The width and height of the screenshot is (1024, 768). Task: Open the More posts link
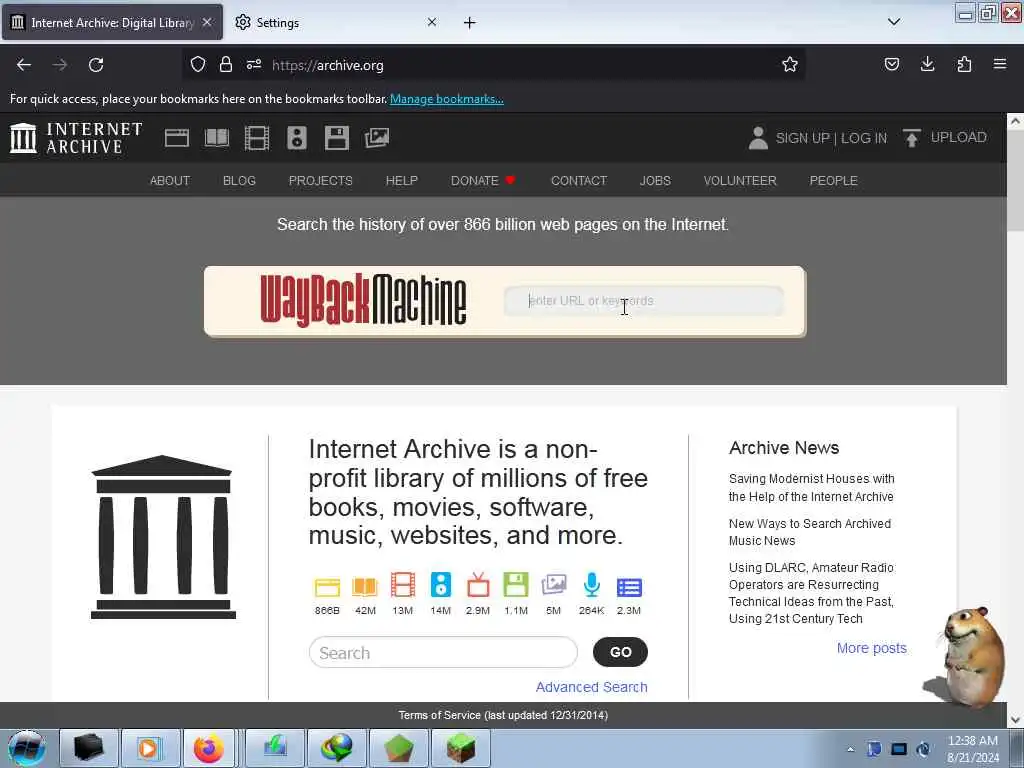(x=871, y=648)
